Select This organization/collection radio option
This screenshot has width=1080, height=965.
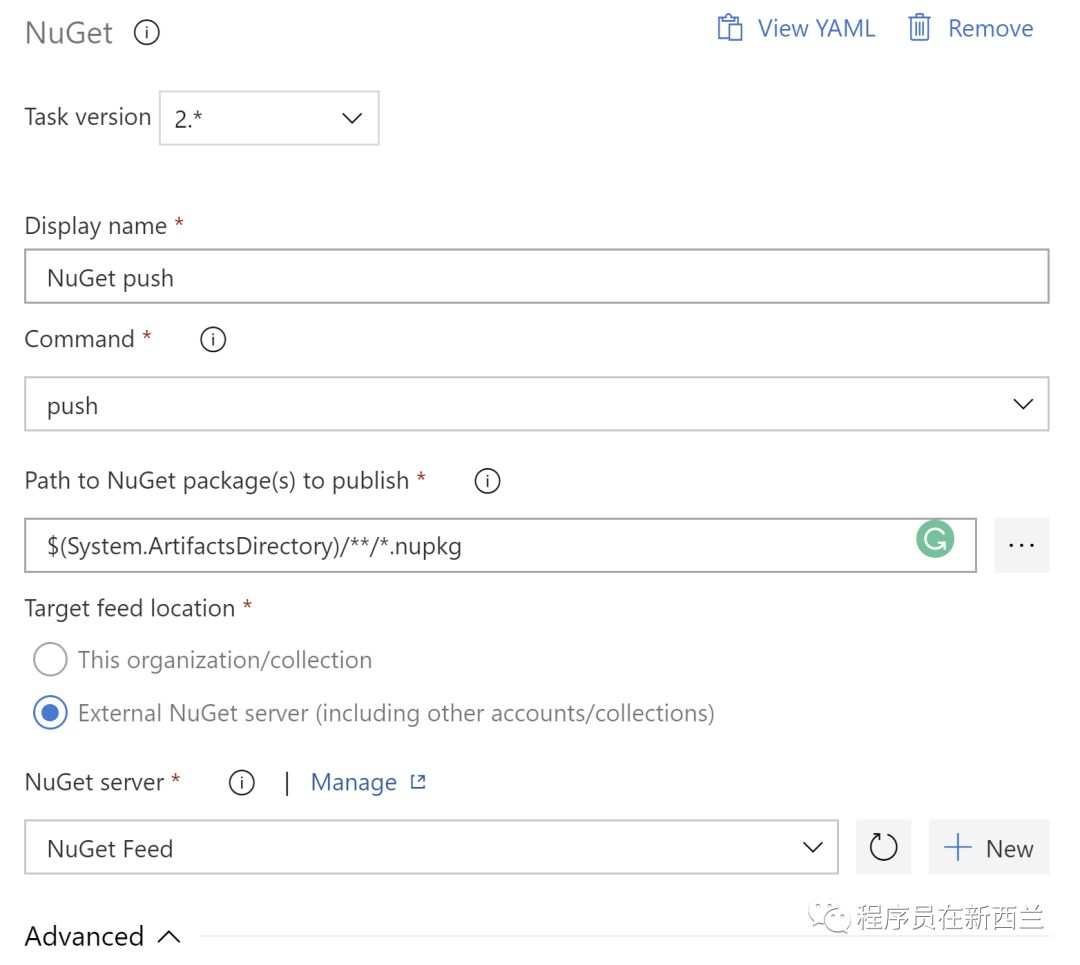pos(50,660)
